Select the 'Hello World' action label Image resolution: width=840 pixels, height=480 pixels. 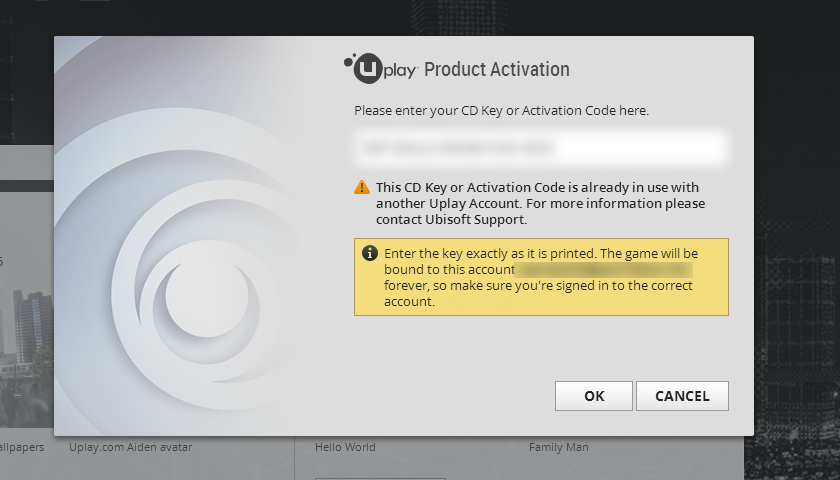click(x=345, y=447)
